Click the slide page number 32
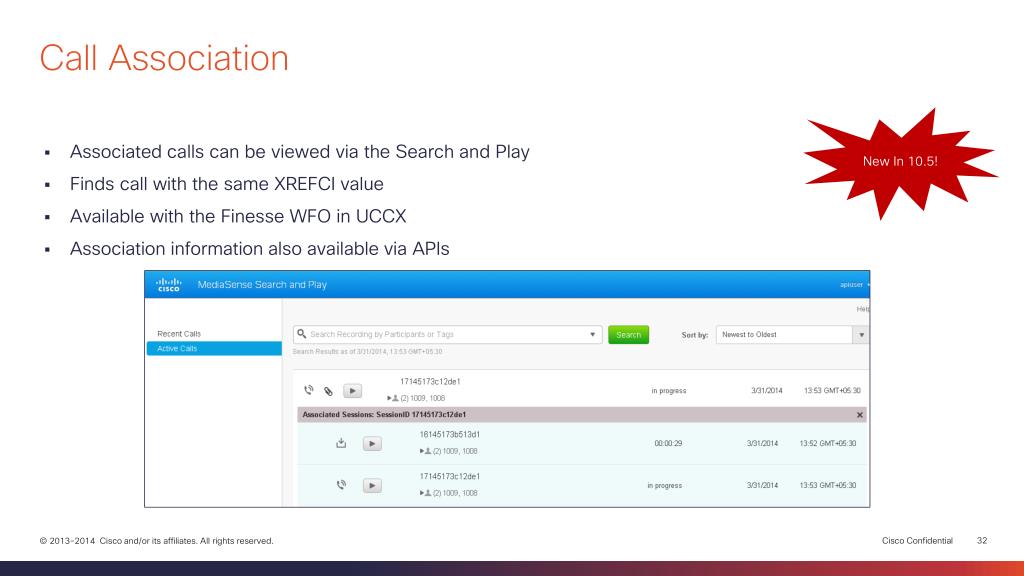1024x576 pixels. click(x=982, y=541)
